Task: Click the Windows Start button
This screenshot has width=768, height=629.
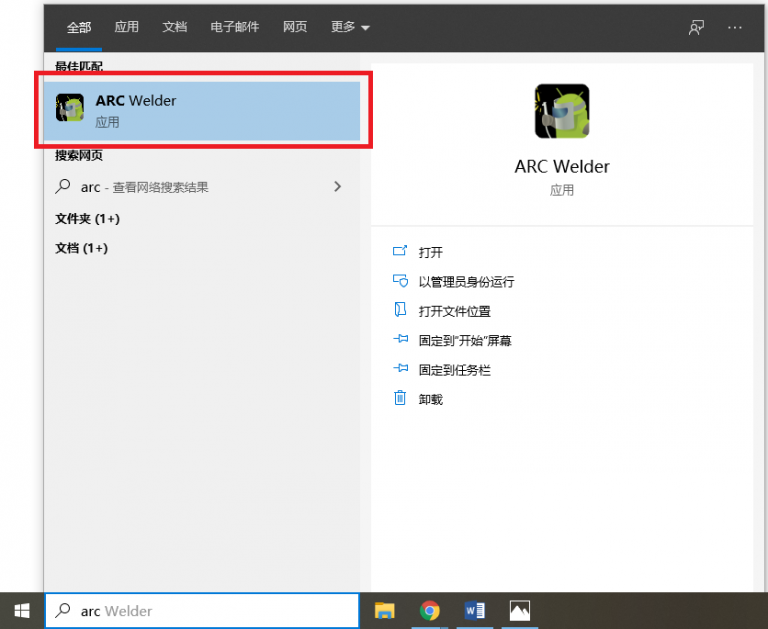Action: tap(21, 610)
